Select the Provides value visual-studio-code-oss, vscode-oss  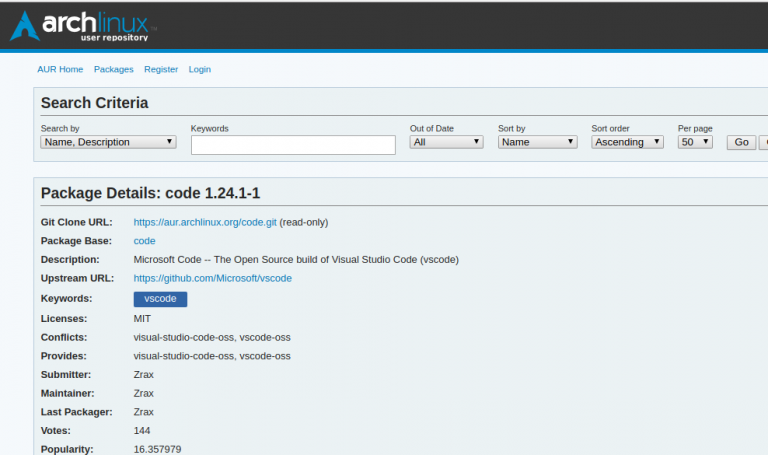click(212, 356)
